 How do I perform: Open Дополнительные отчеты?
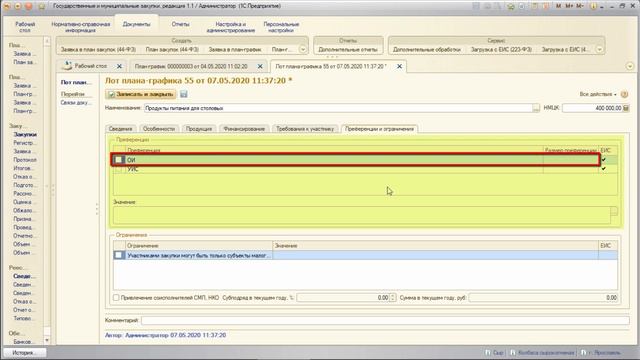pyautogui.click(x=348, y=49)
